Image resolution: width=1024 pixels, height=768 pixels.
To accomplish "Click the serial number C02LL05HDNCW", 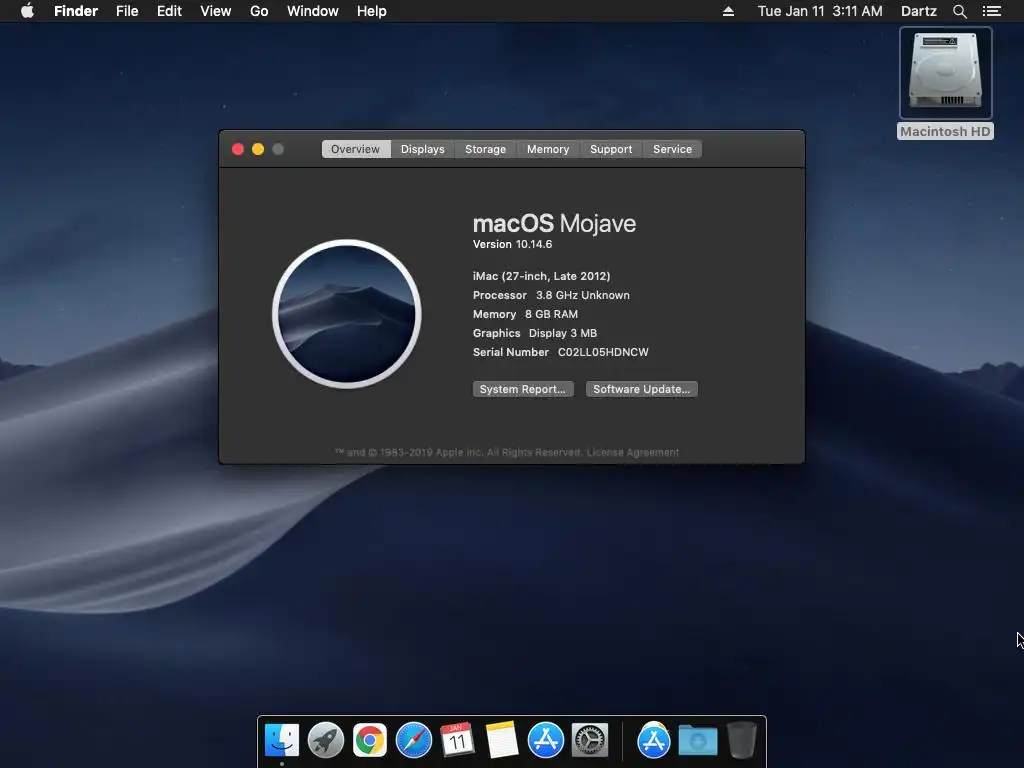I will click(603, 352).
